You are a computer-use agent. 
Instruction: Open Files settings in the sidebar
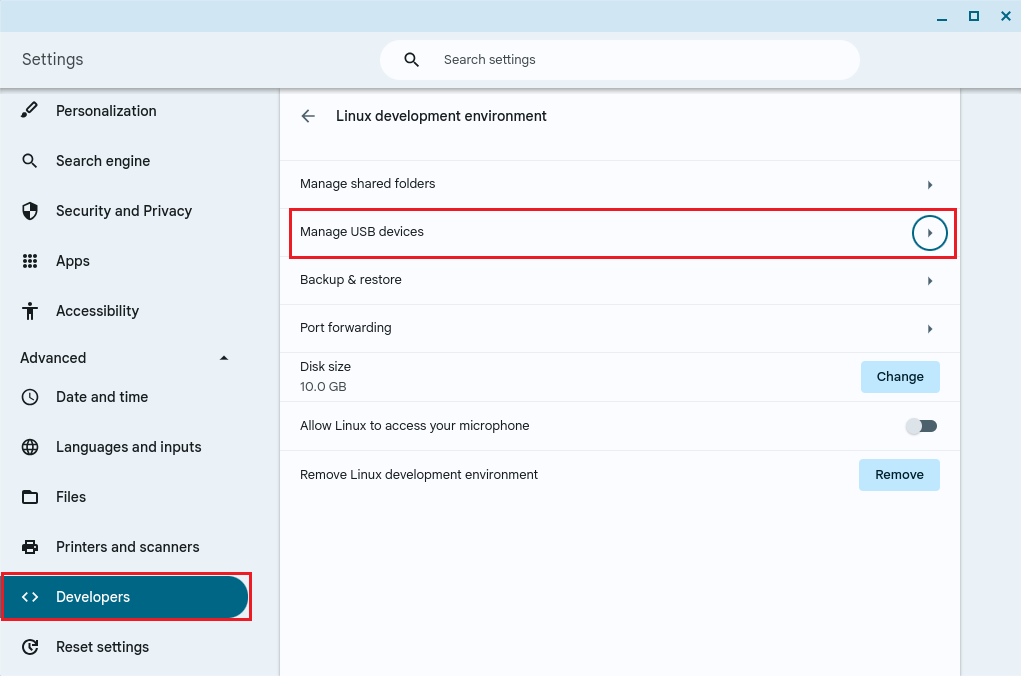tap(71, 497)
